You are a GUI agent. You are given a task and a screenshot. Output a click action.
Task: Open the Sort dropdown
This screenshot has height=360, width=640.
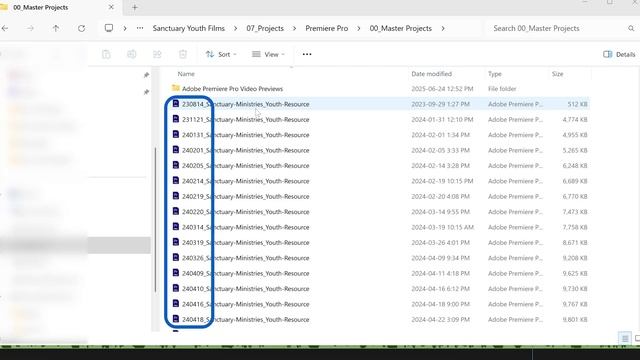pyautogui.click(x=221, y=54)
